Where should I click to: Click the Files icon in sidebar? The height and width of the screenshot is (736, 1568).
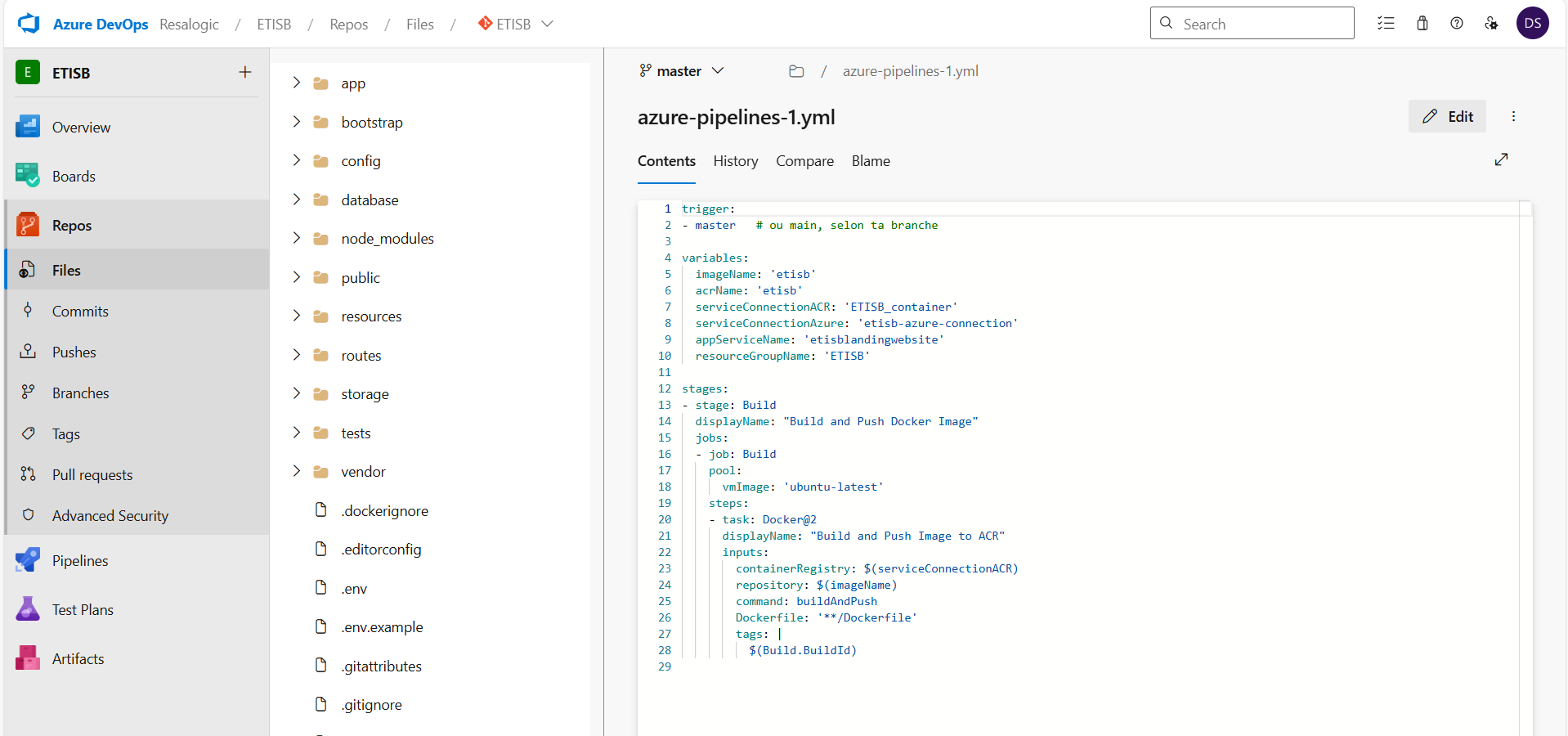pyautogui.click(x=28, y=270)
